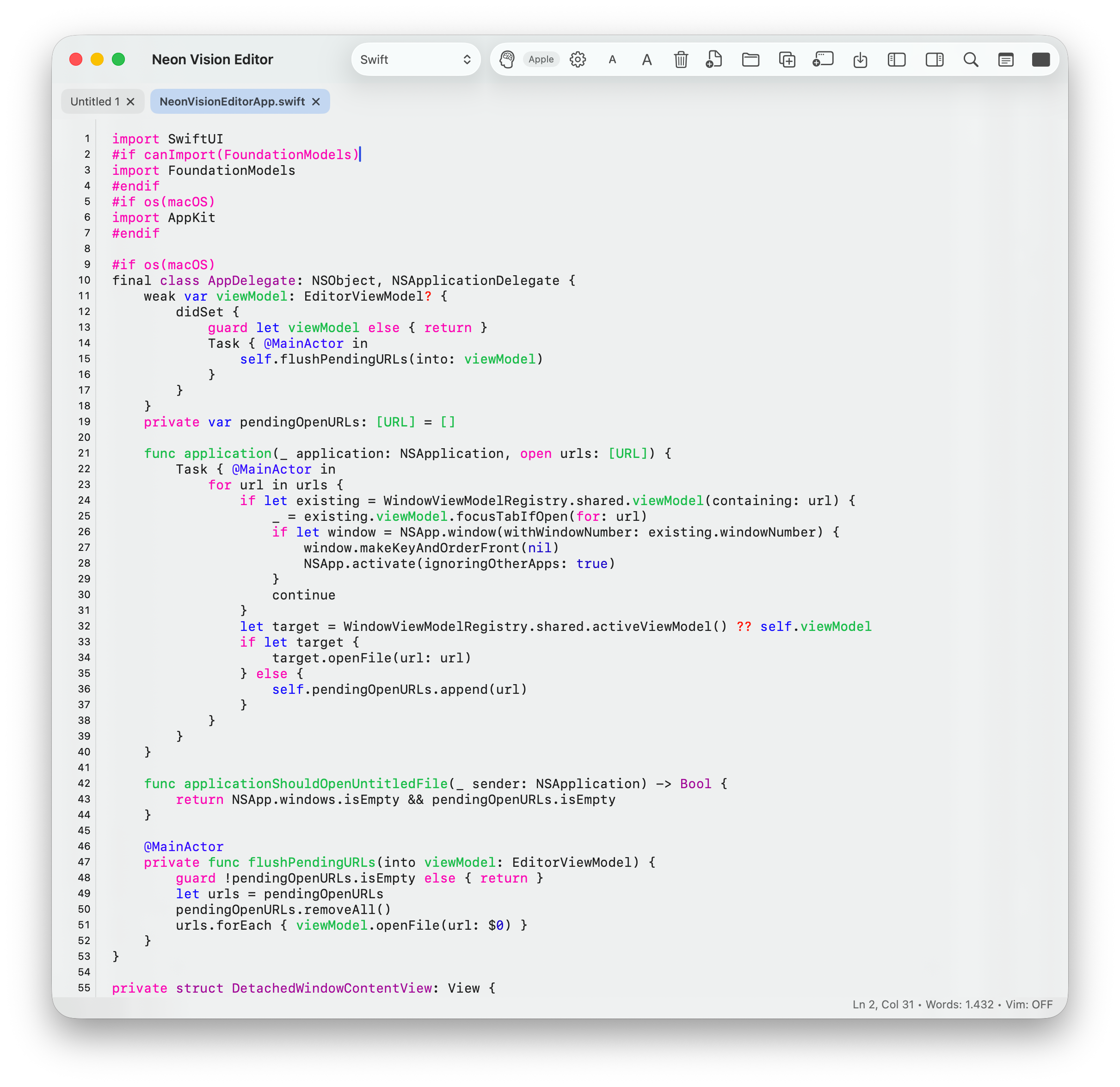Export the file with the download icon
Screen dimensions: 1120x1087
coord(861,59)
